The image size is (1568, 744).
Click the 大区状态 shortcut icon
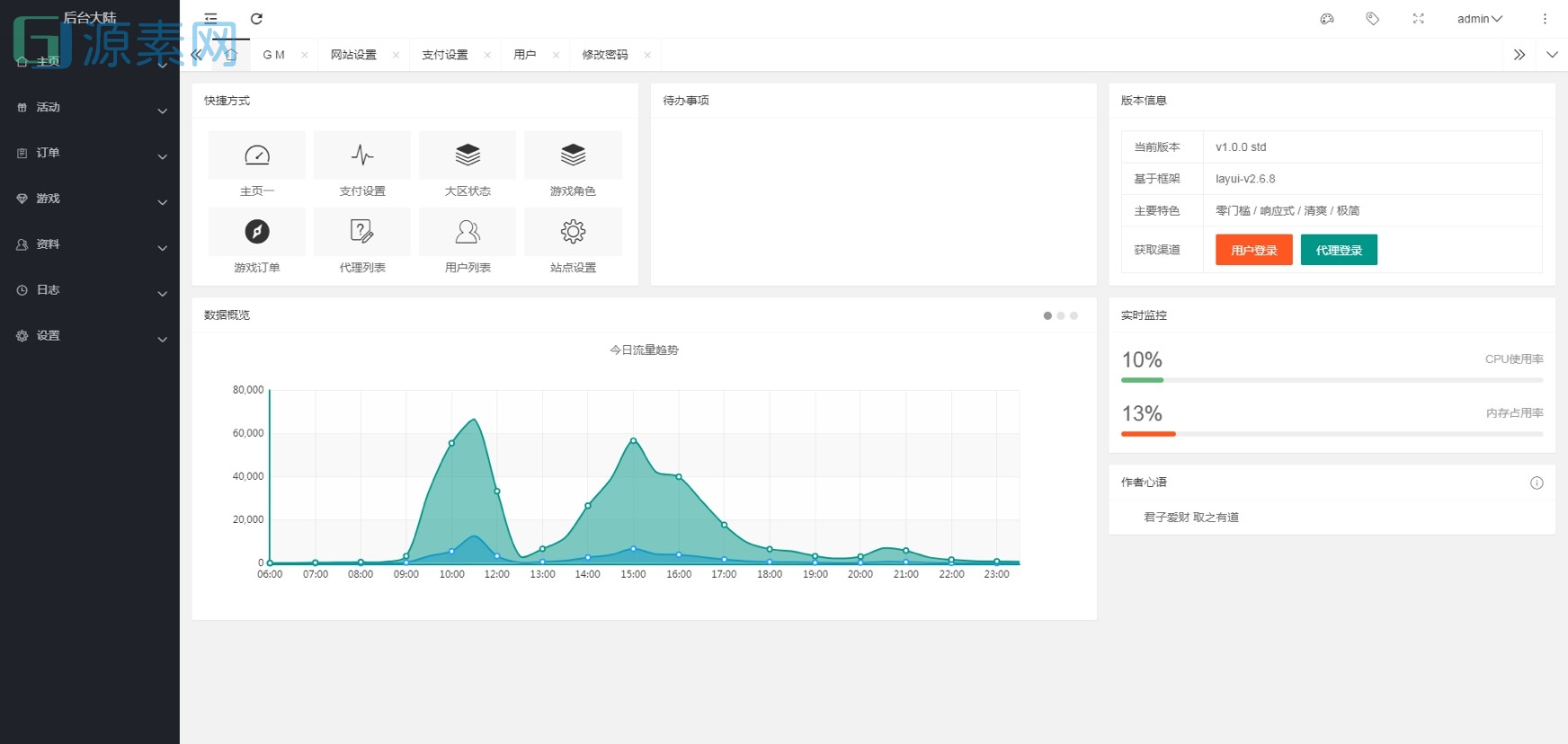(x=468, y=155)
